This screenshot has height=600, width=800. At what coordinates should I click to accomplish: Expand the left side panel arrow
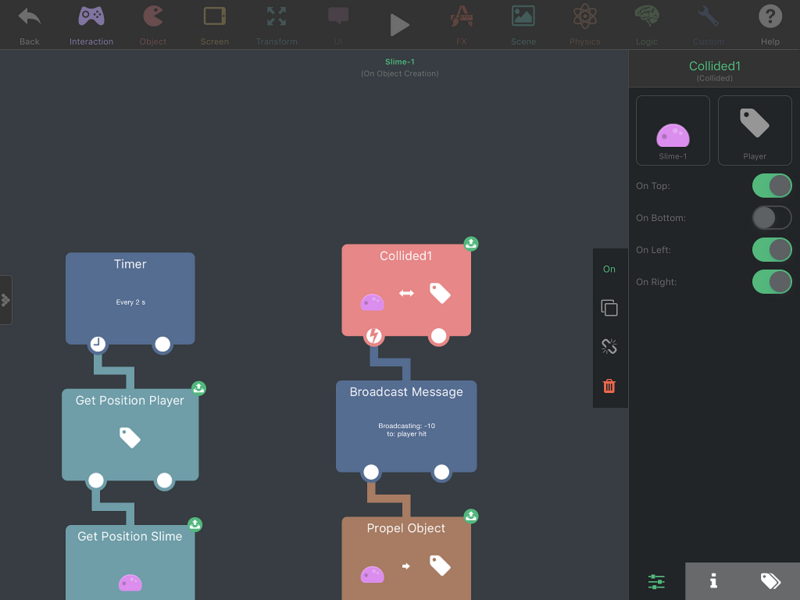click(x=6, y=300)
